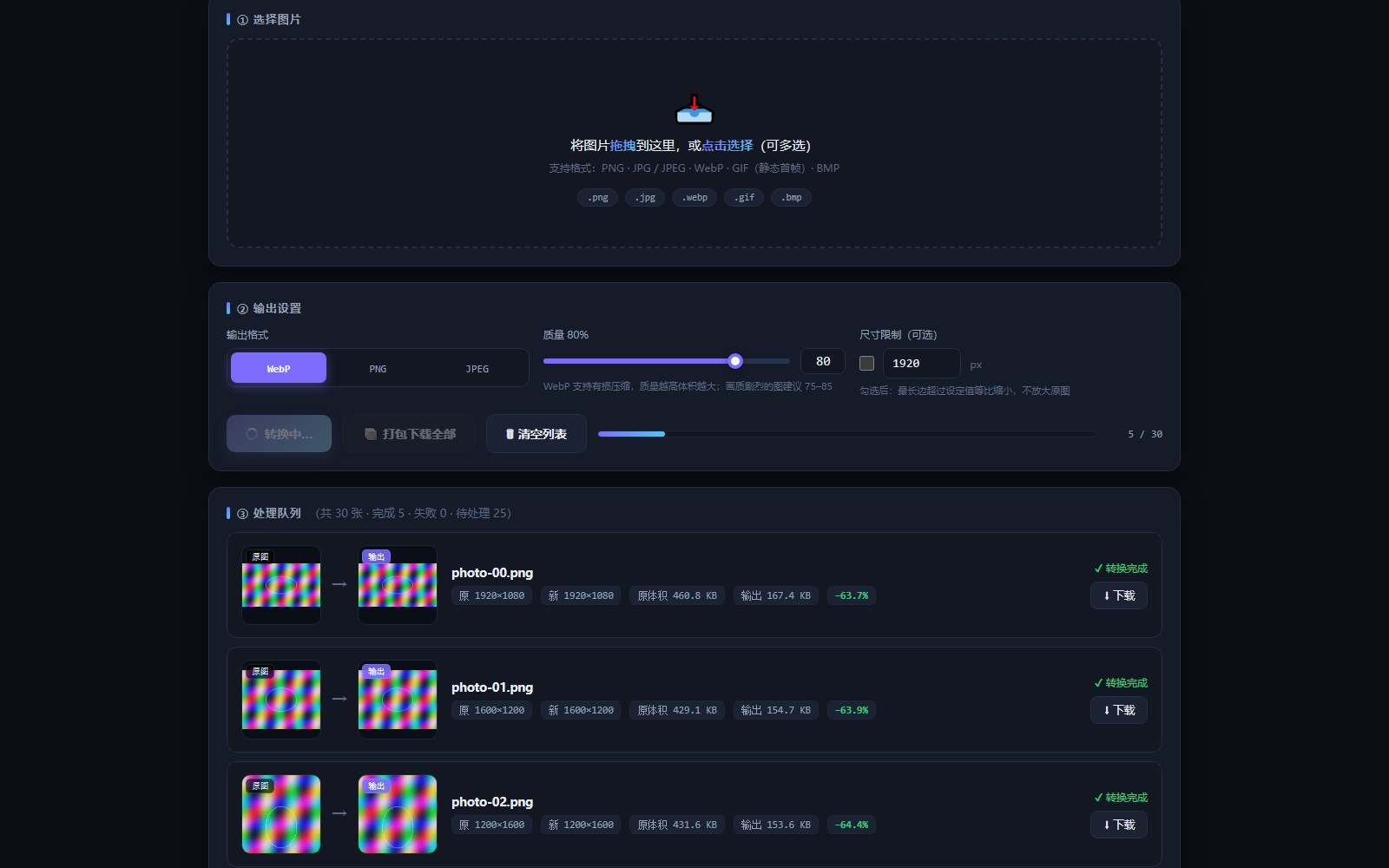Click the size limit field showing 1920
The height and width of the screenshot is (868, 1389).
point(921,363)
